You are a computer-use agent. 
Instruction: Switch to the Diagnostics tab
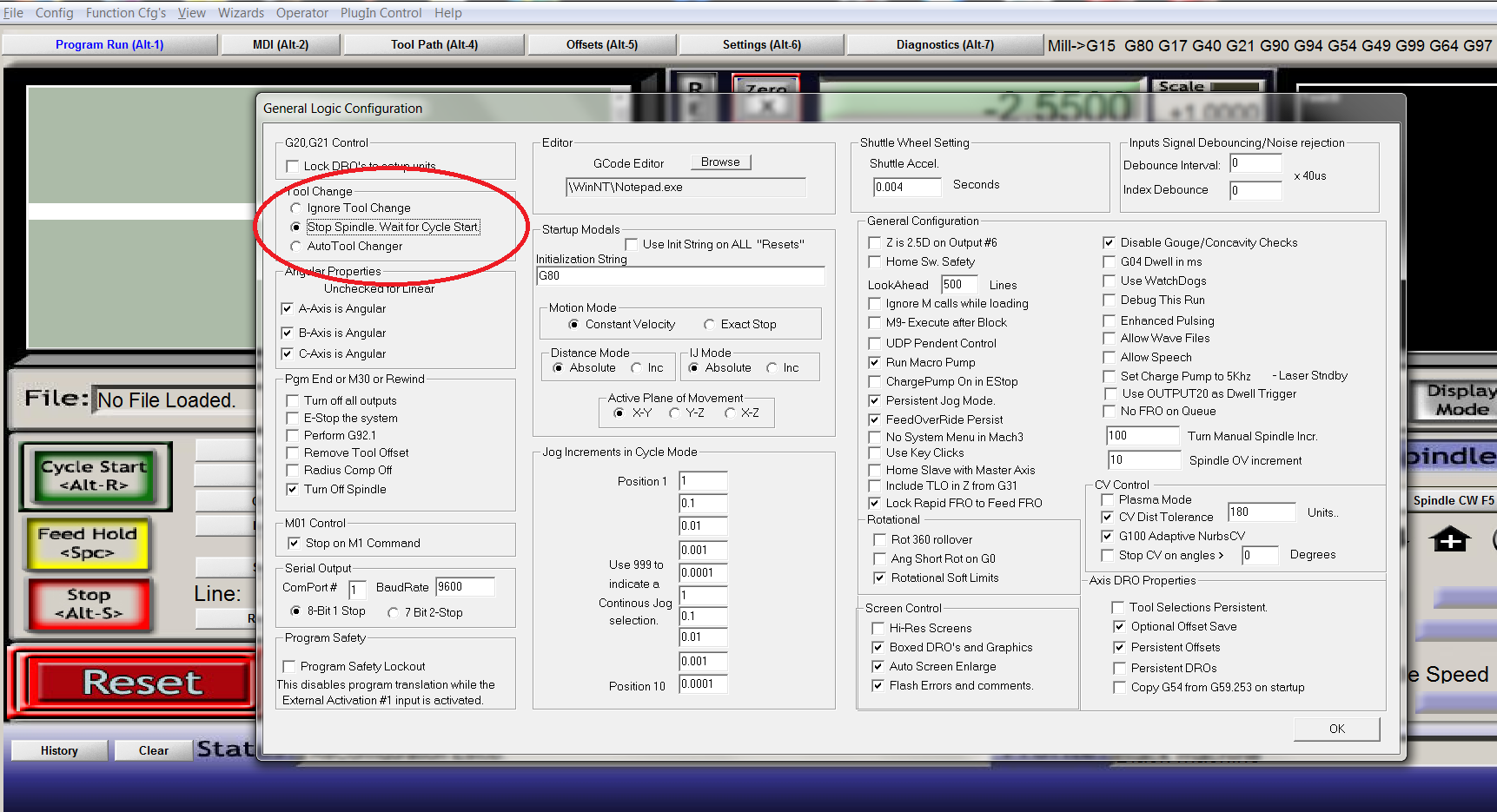tap(944, 44)
